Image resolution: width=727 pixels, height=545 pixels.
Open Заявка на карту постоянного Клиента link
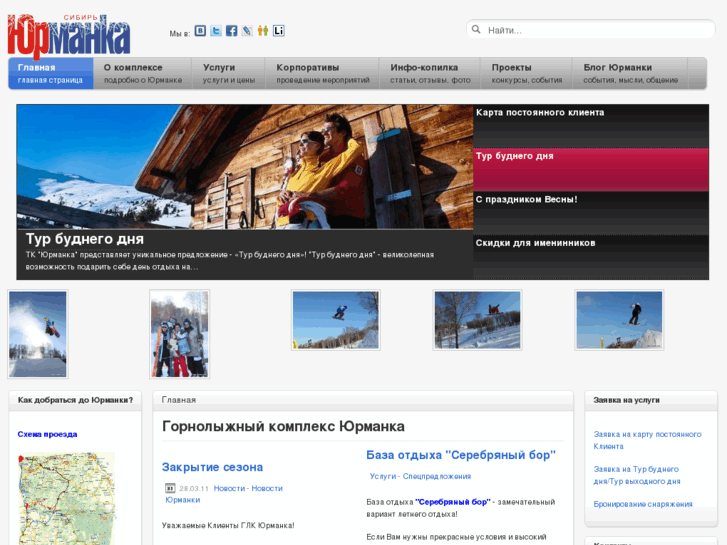coord(647,440)
